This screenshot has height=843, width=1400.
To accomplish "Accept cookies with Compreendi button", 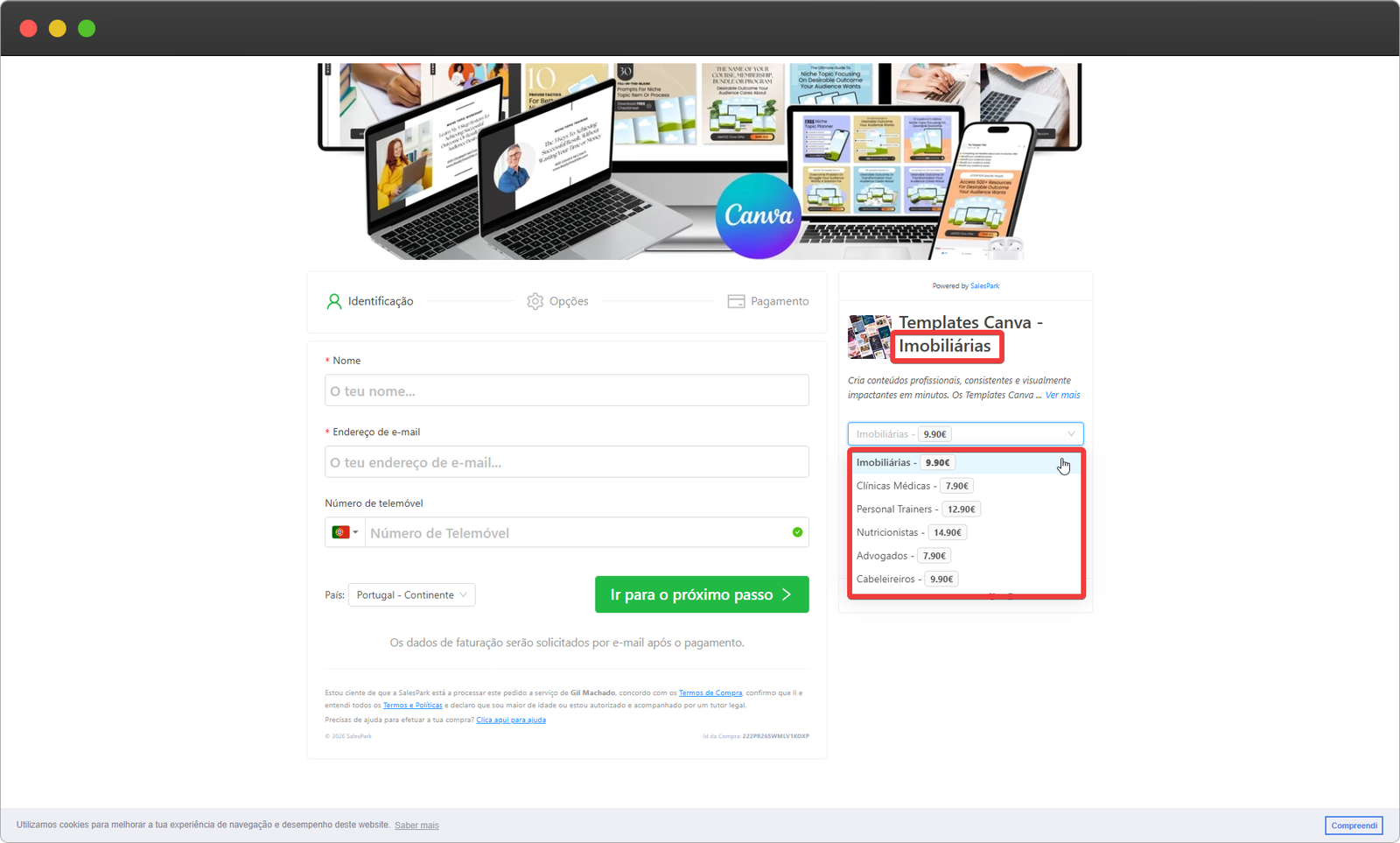I will (1353, 825).
